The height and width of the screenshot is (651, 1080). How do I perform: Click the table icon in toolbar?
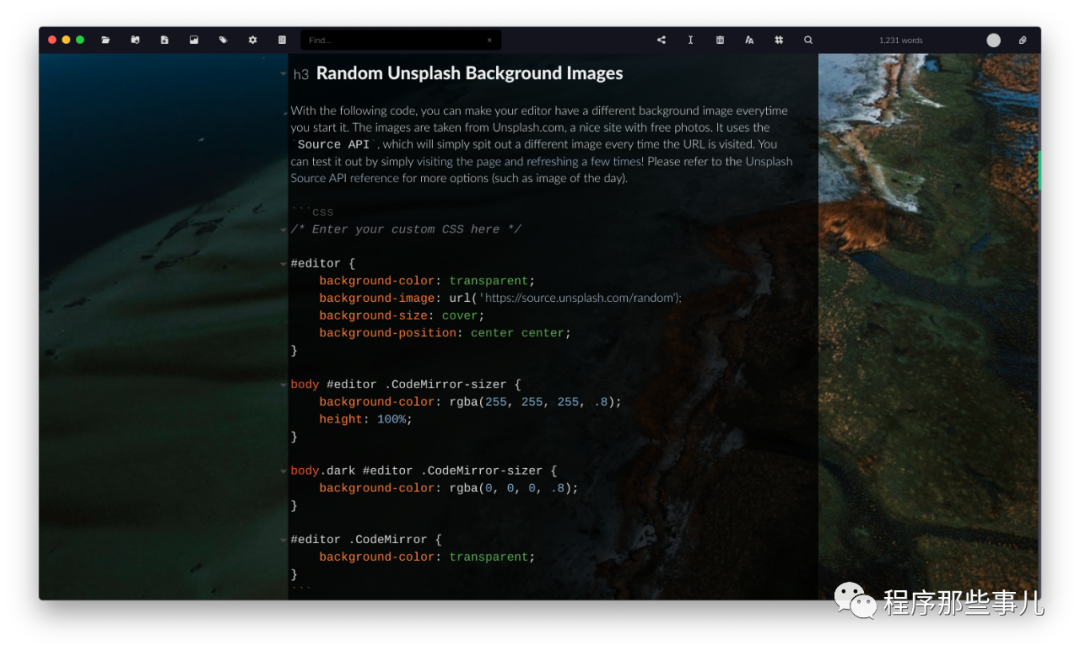point(720,40)
